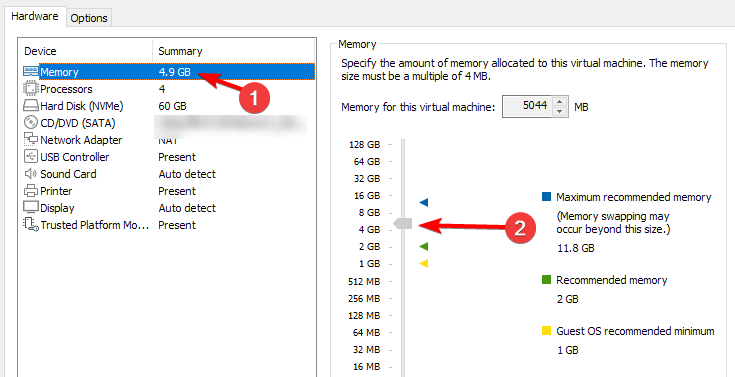This screenshot has width=735, height=377.
Task: Click the 60 GB hard disk summary
Action: 172,106
